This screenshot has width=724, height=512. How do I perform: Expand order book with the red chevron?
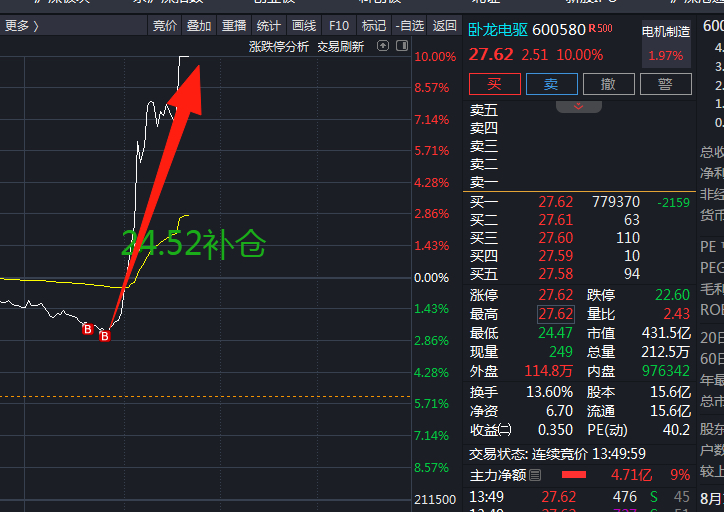579,107
